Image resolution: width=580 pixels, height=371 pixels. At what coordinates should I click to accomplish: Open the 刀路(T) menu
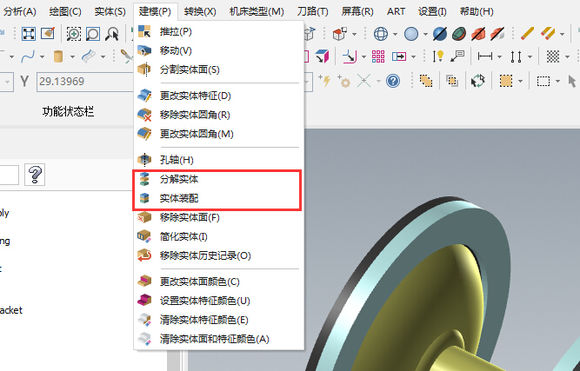(313, 11)
